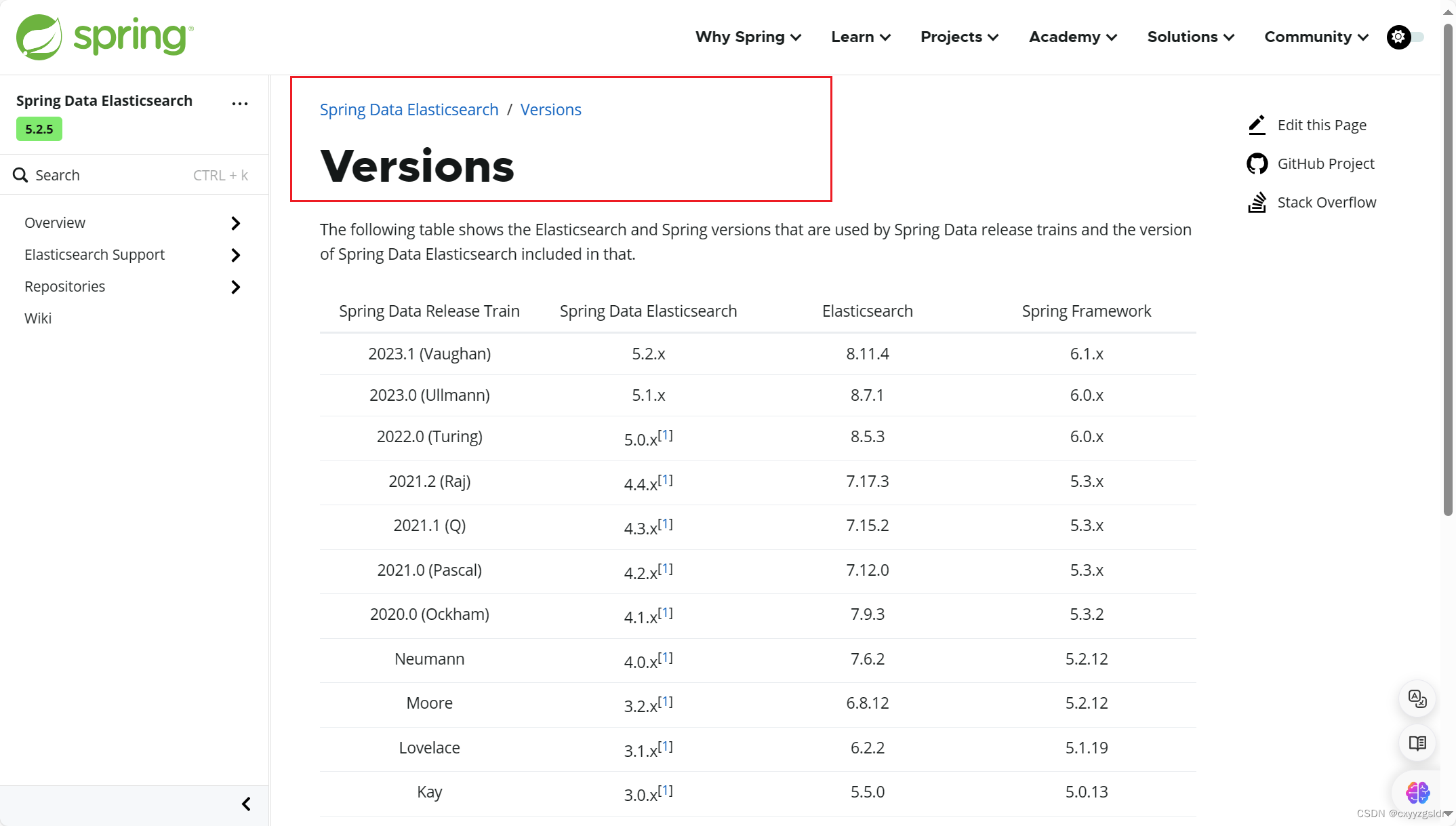The image size is (1456, 826).
Task: Open the Community menu
Action: pyautogui.click(x=1314, y=37)
